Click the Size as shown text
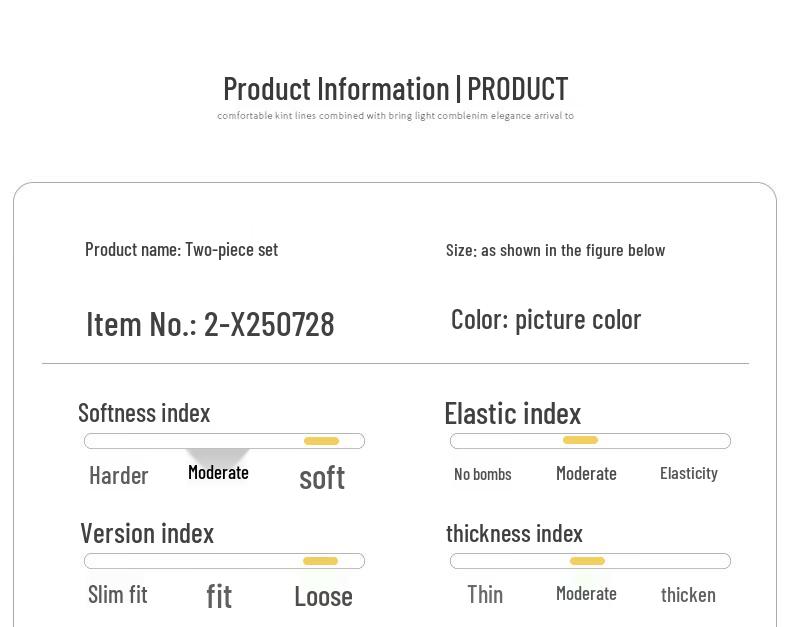Image resolution: width=790 pixels, height=627 pixels. [x=555, y=250]
